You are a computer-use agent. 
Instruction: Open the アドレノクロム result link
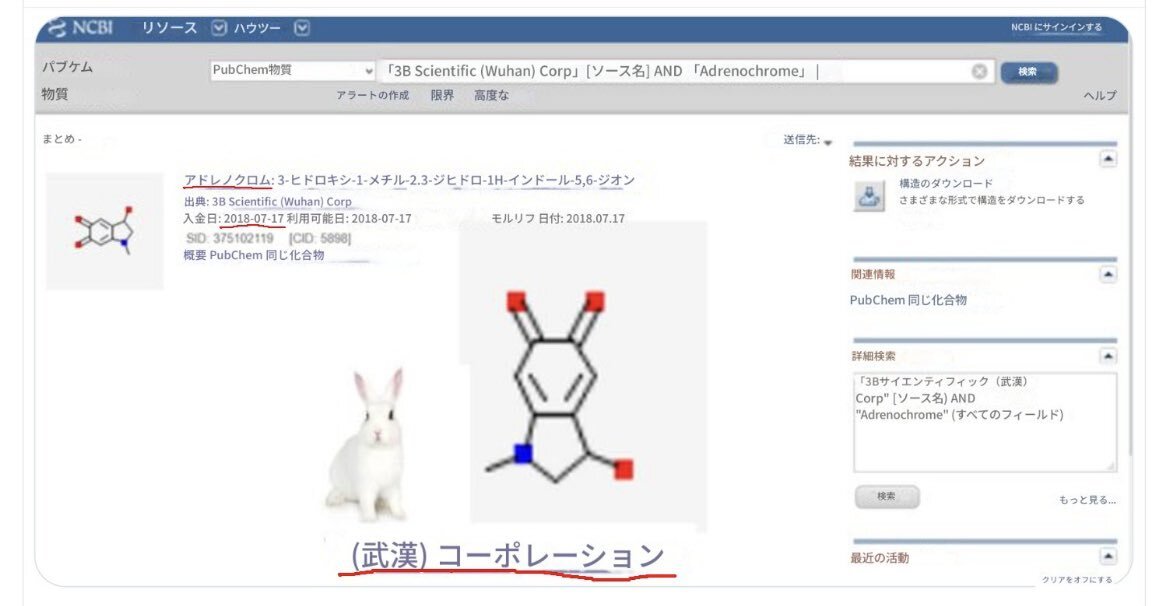tap(228, 180)
